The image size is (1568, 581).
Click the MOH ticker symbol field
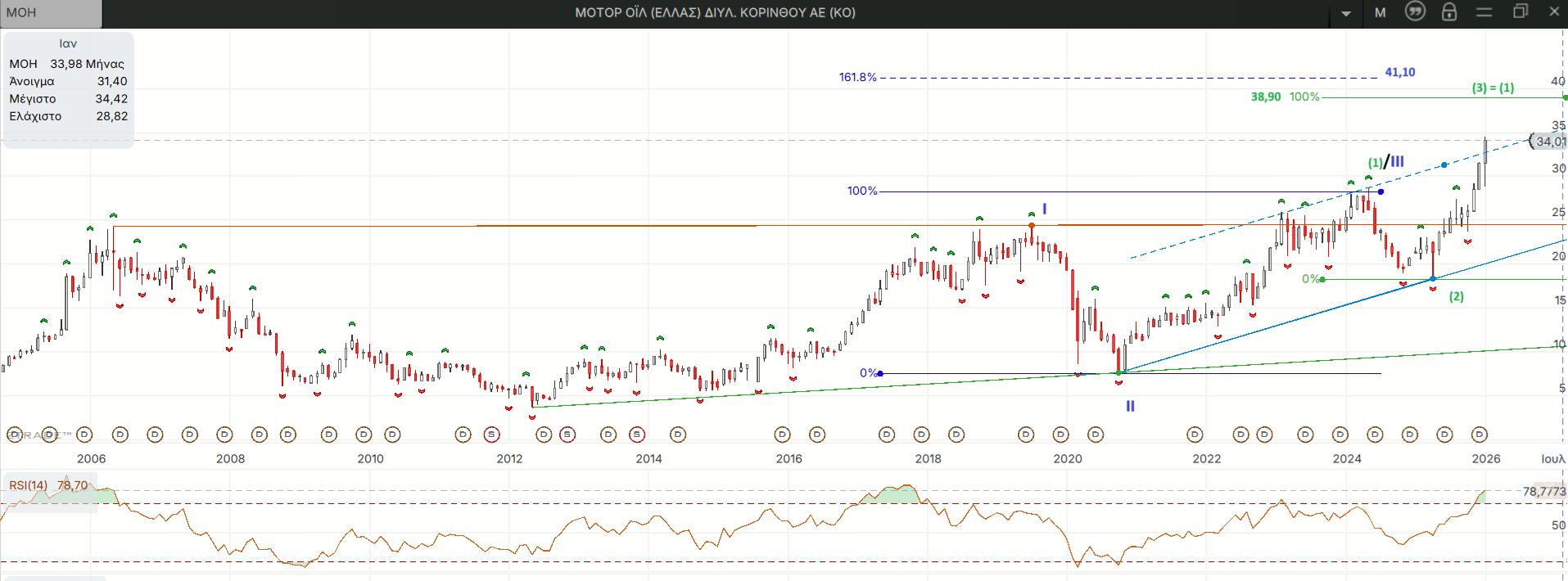[x=51, y=12]
